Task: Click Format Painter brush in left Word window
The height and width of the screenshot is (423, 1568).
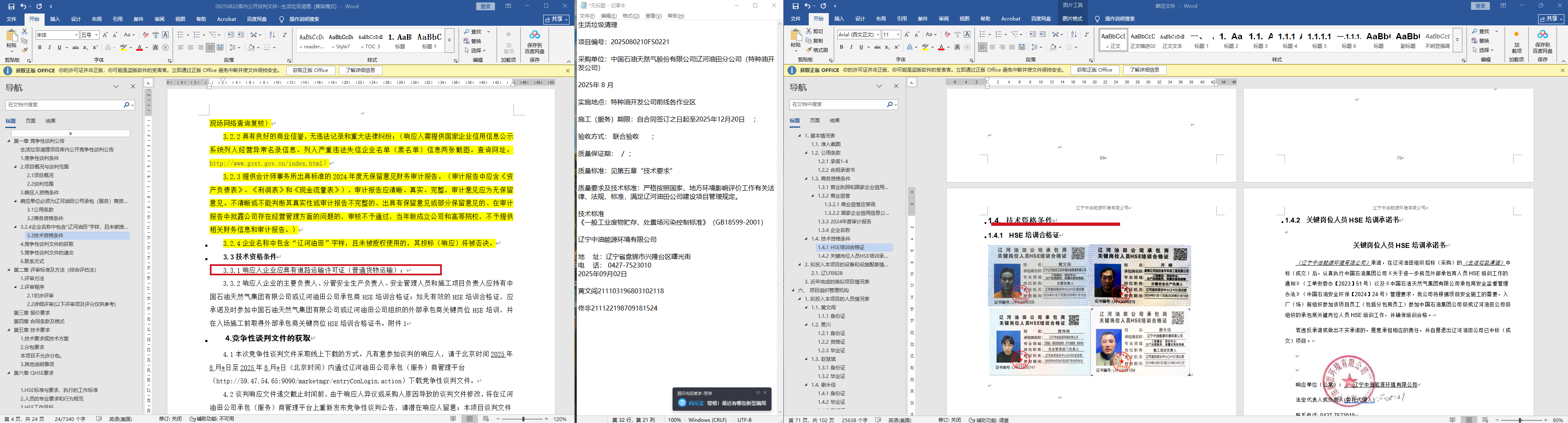Action: coord(25,49)
